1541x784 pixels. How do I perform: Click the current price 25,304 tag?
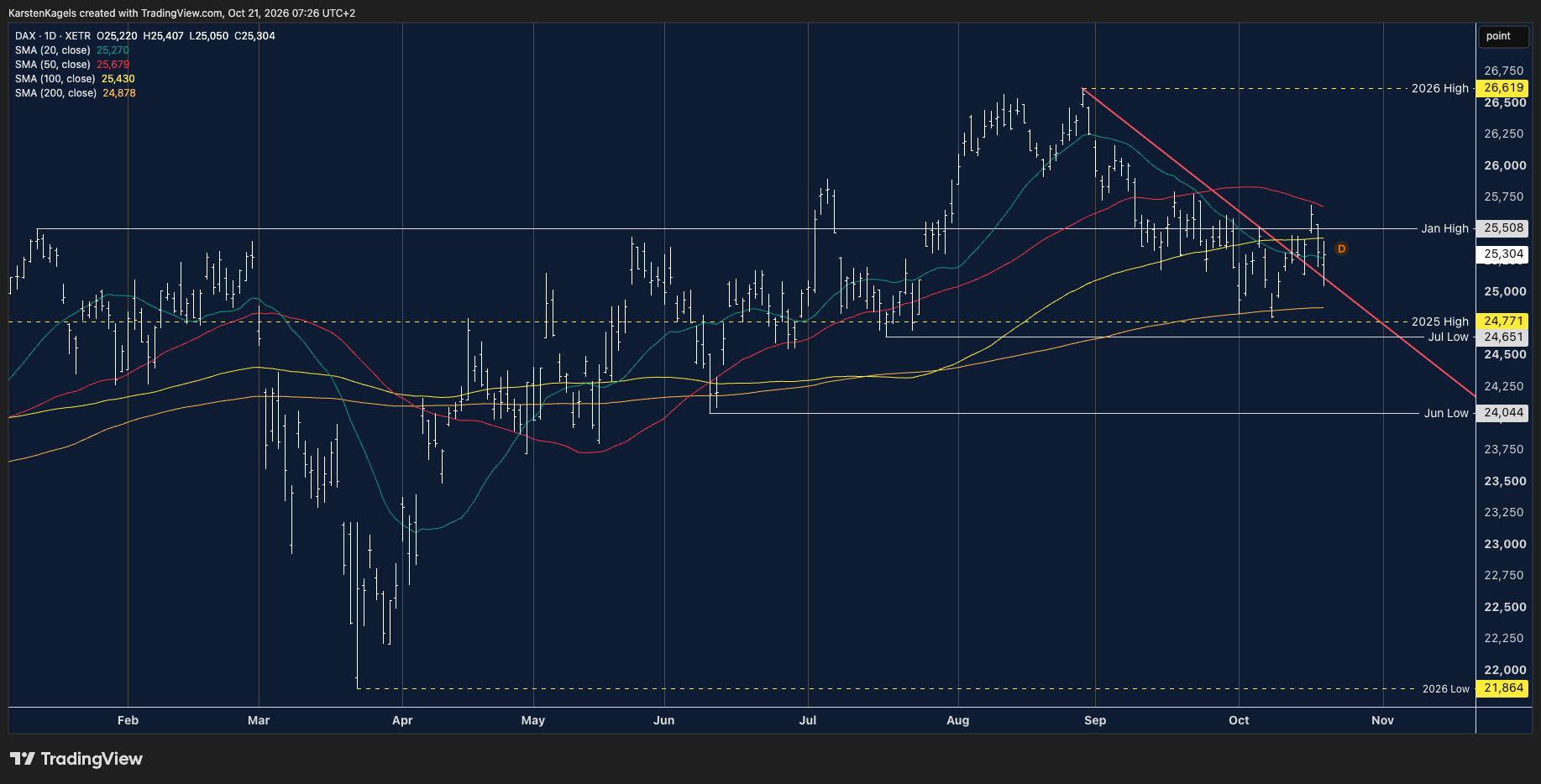coord(1503,253)
